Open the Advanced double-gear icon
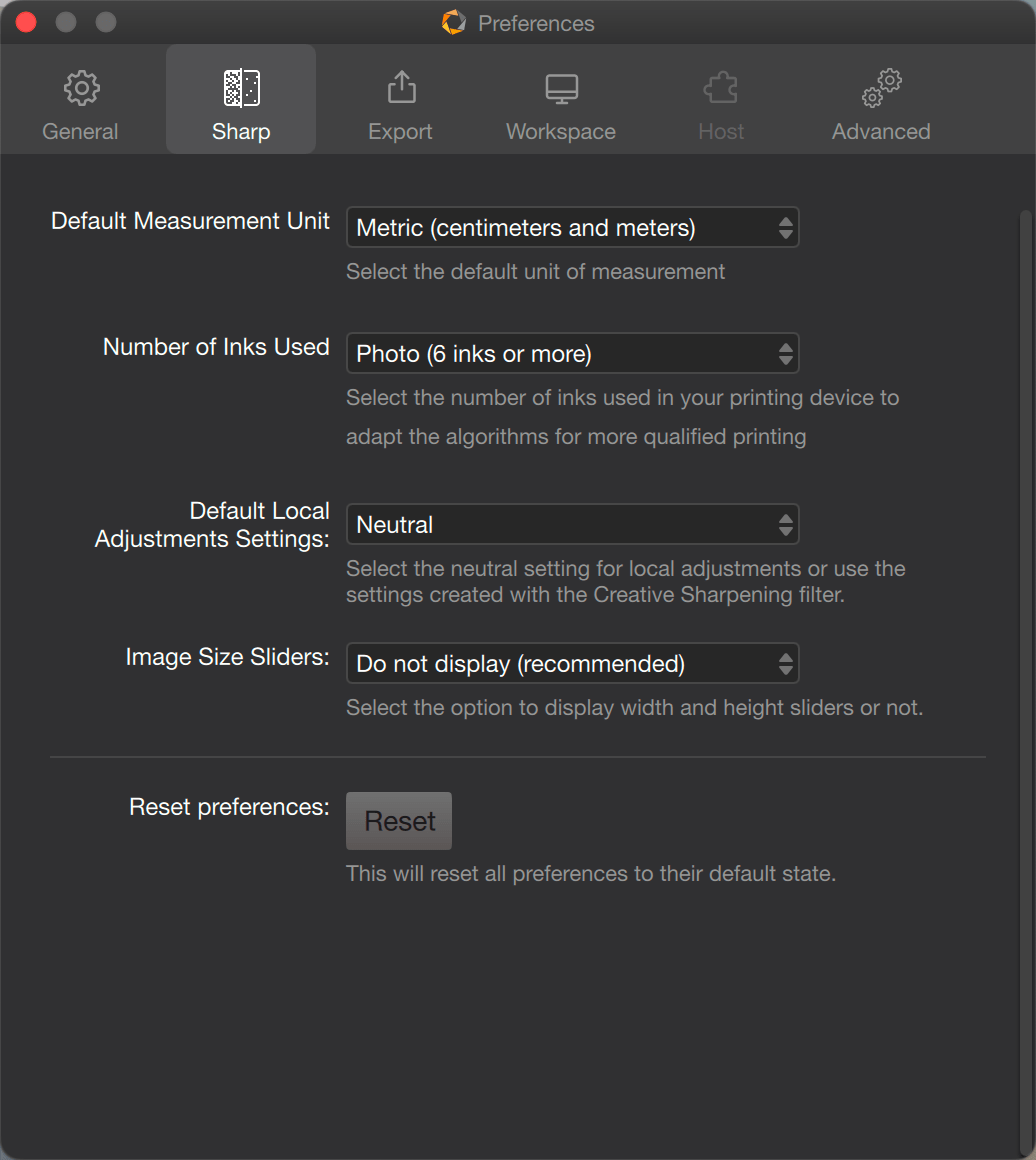The height and width of the screenshot is (1160, 1036). pos(881,88)
